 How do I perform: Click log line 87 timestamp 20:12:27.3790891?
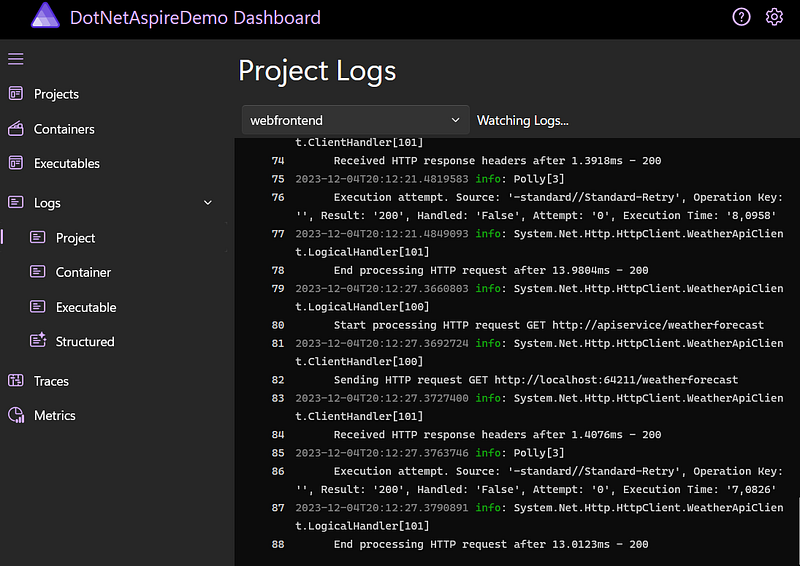(382, 508)
